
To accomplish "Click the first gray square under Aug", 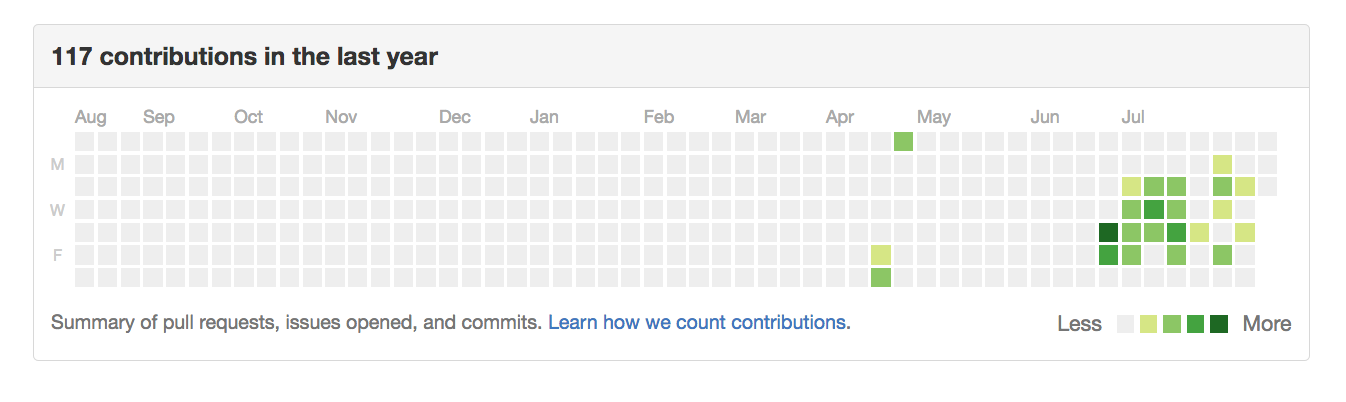I will (84, 141).
